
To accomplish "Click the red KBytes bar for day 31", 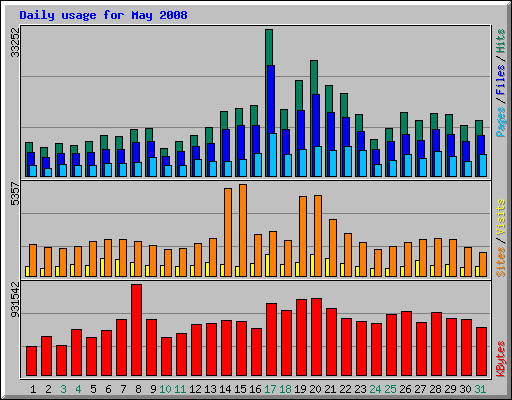I will tap(482, 352).
